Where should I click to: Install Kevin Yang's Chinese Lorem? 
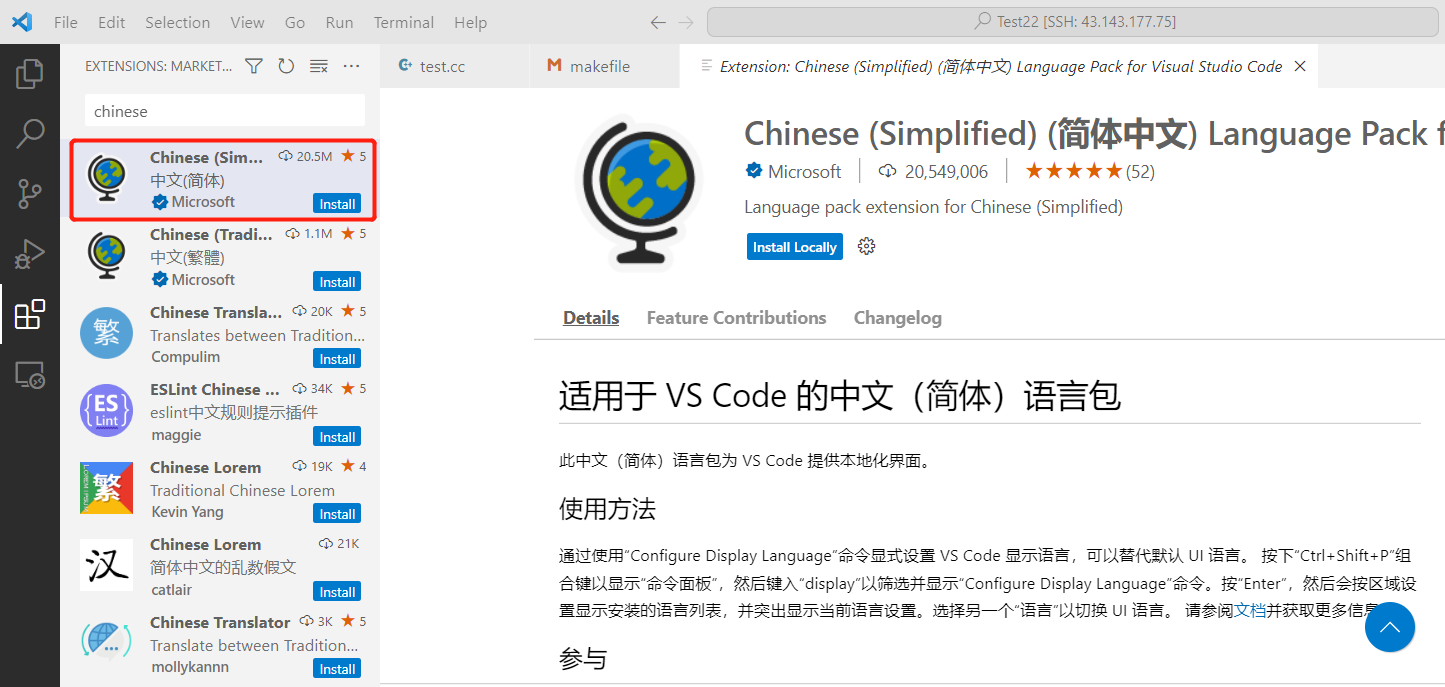(337, 514)
